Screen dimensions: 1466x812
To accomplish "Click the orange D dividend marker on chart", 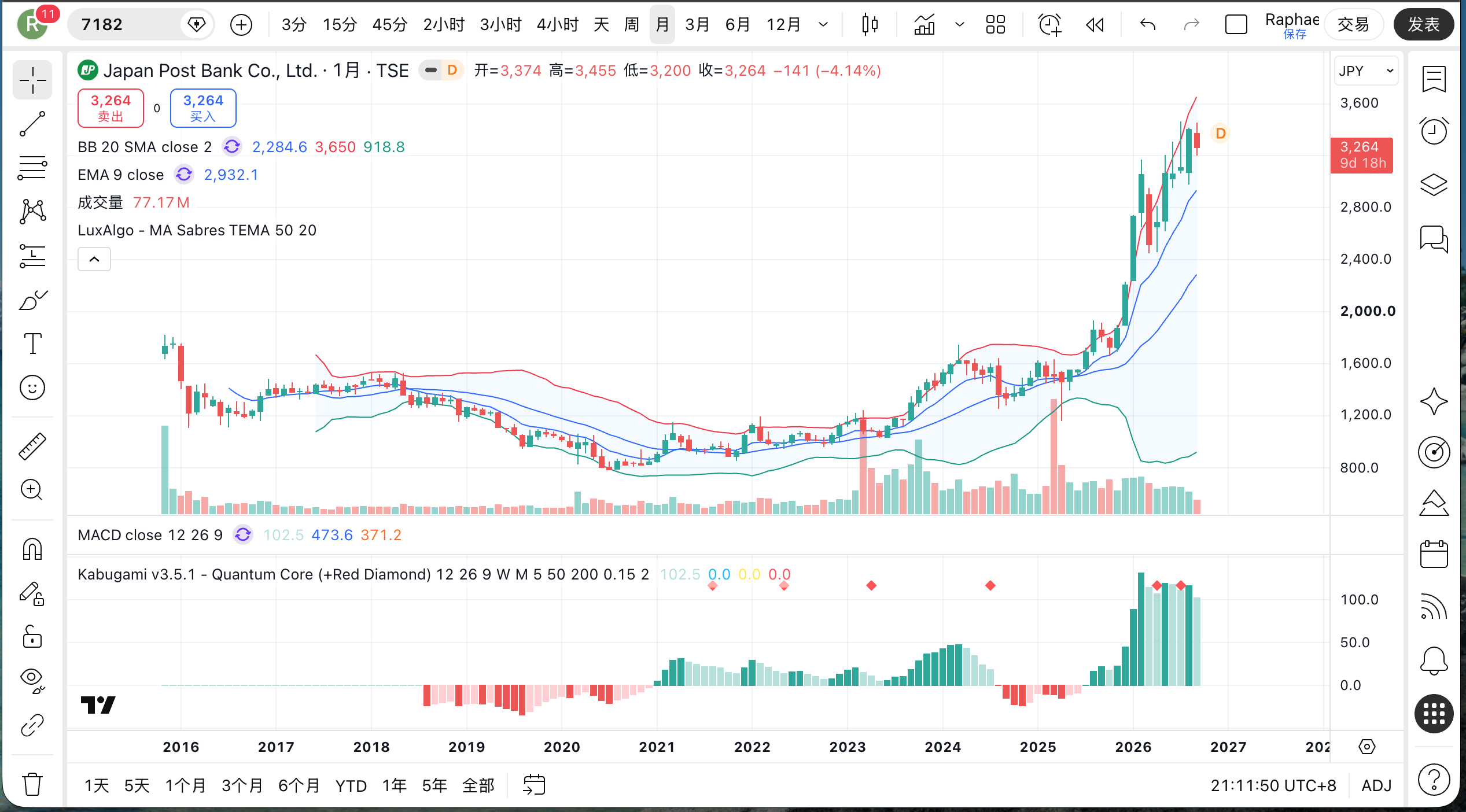I will (x=1221, y=134).
